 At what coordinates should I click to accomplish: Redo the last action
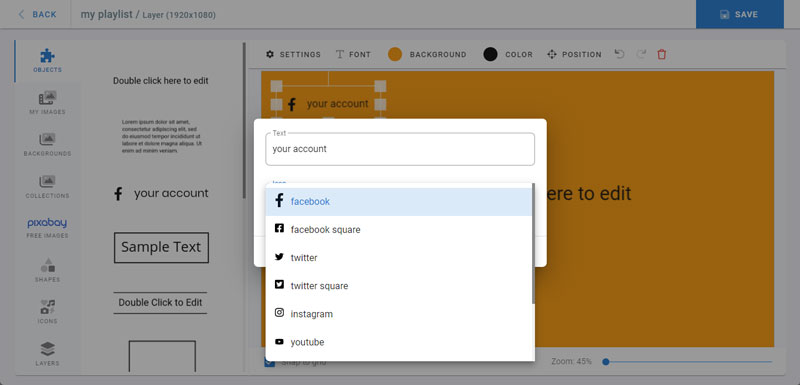641,54
